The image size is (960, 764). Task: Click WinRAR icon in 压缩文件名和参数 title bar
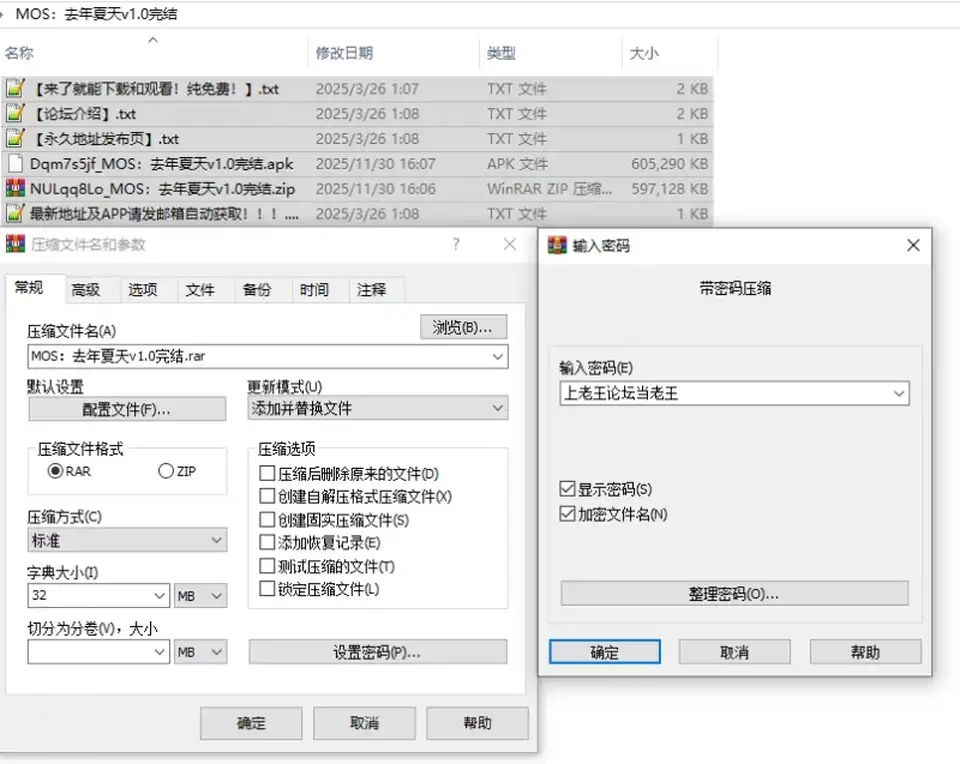click(x=15, y=244)
